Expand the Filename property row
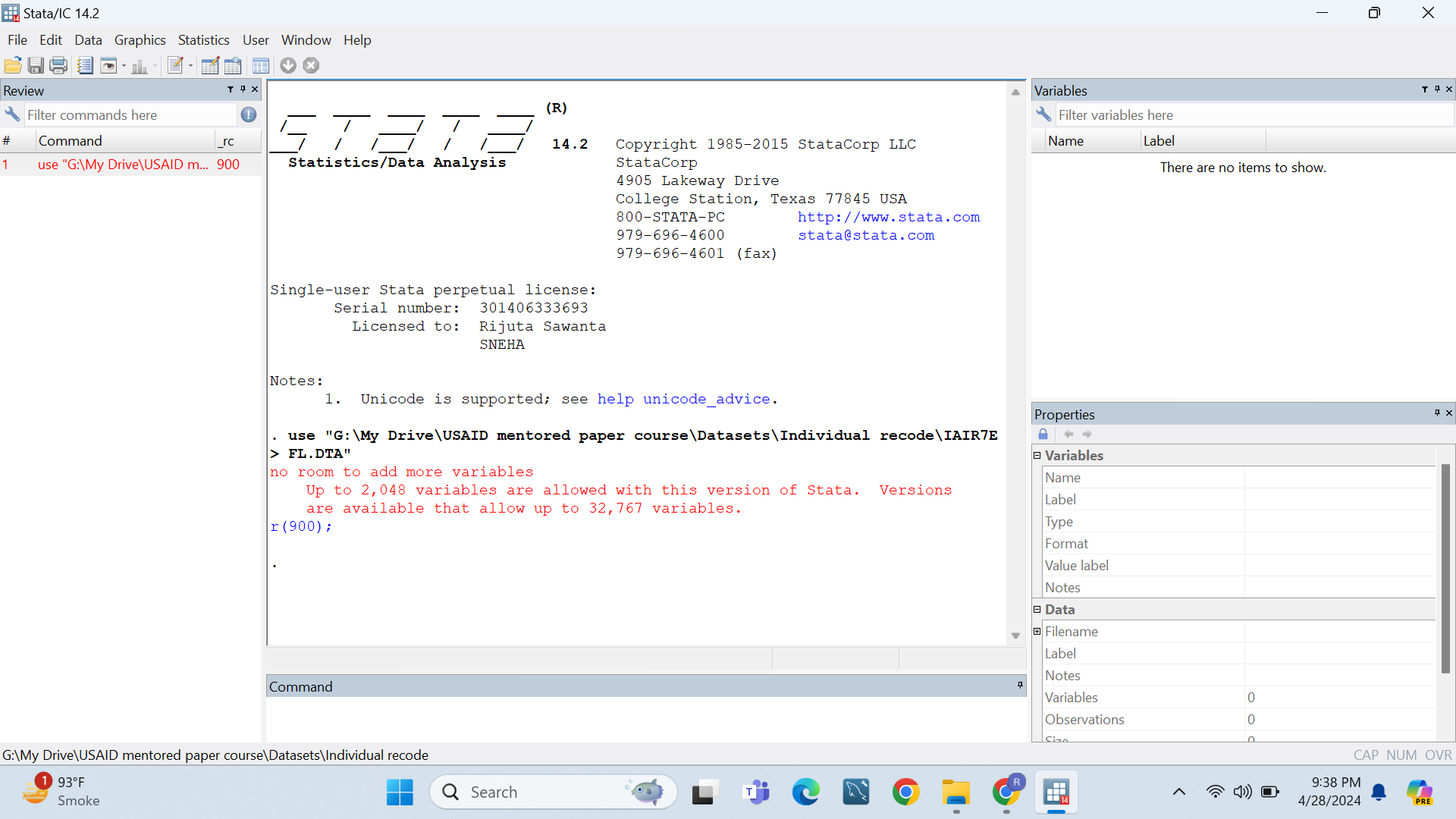This screenshot has height=819, width=1456. (x=1037, y=631)
